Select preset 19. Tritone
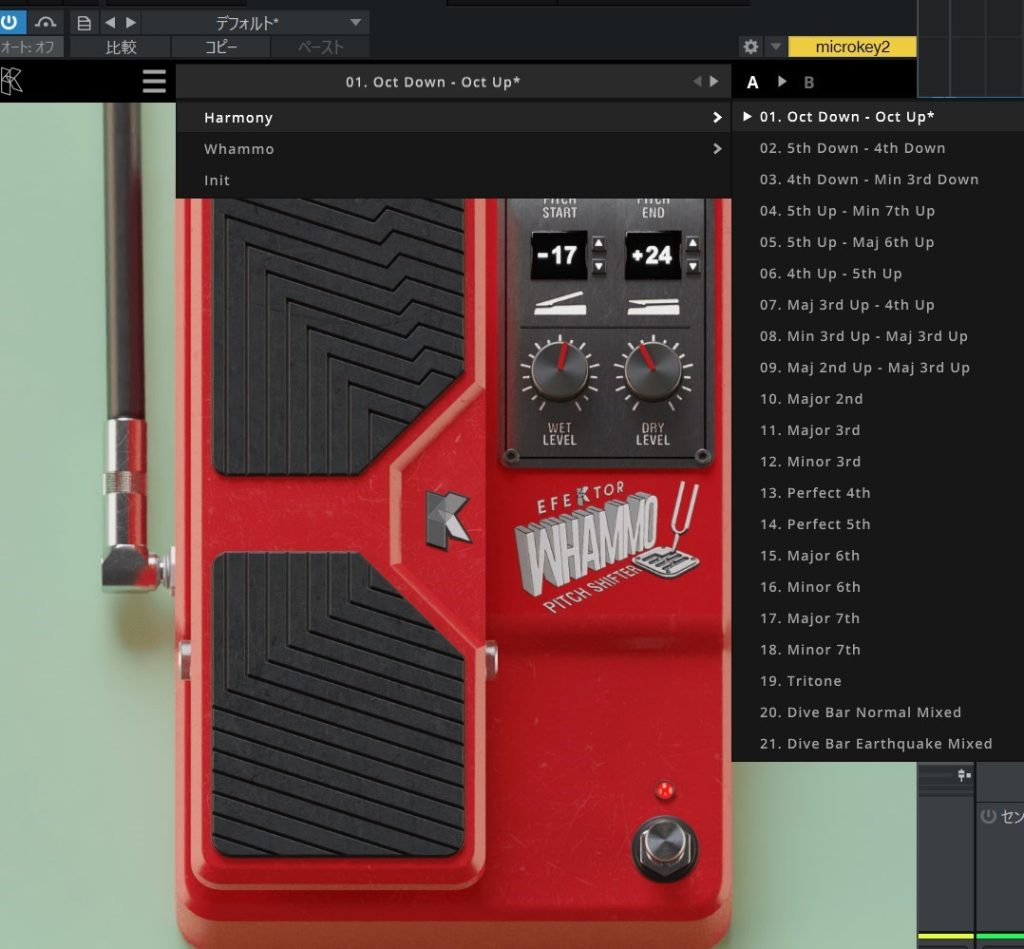The image size is (1024, 949). 800,681
